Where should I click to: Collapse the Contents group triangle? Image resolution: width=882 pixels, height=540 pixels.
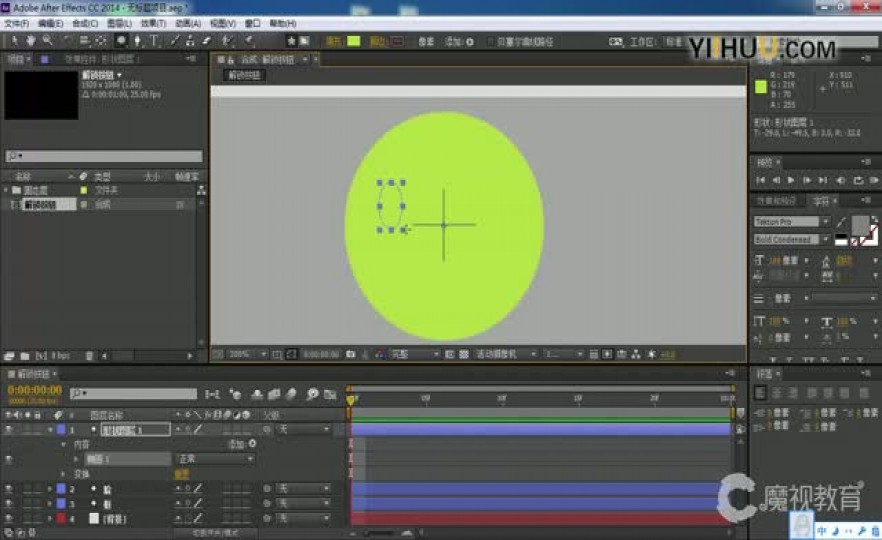(x=63, y=444)
